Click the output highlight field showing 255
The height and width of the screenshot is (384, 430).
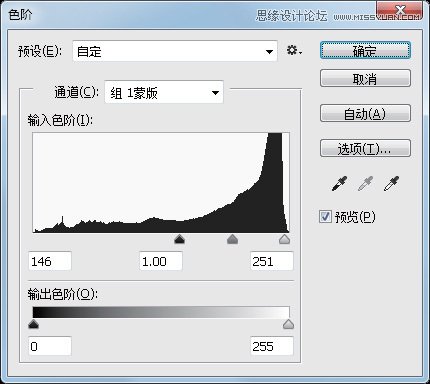coord(272,346)
